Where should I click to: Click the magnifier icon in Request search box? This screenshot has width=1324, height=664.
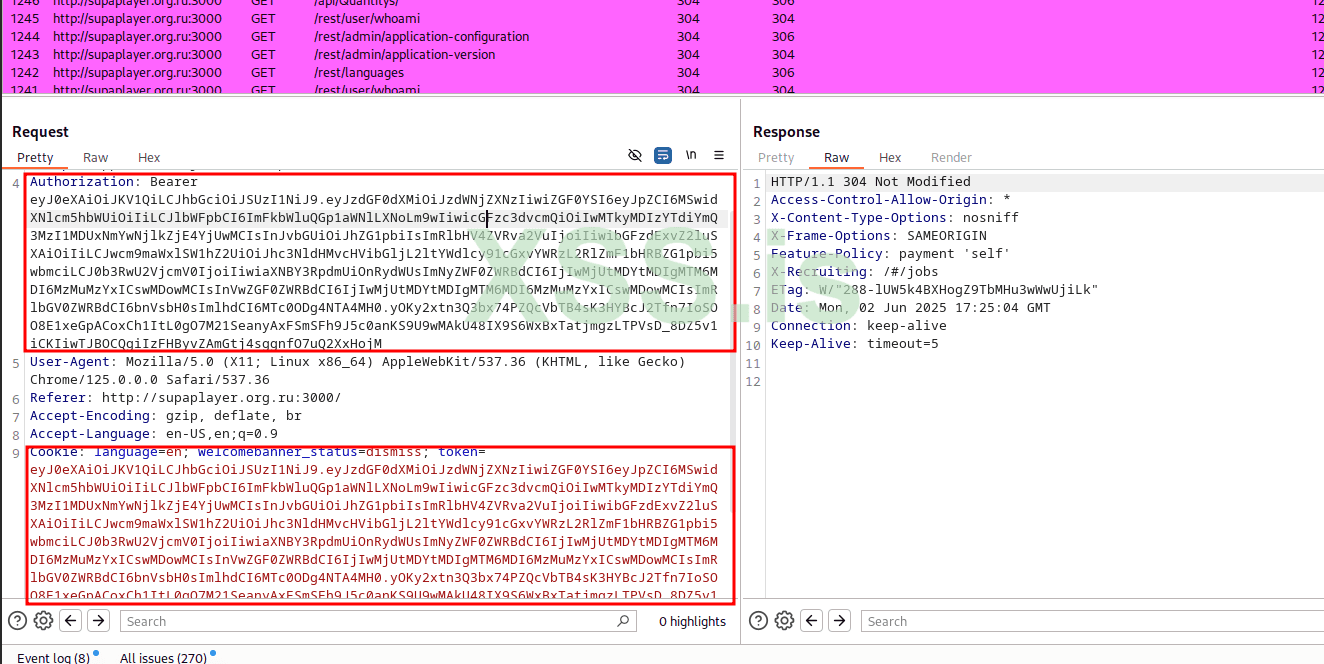(623, 621)
